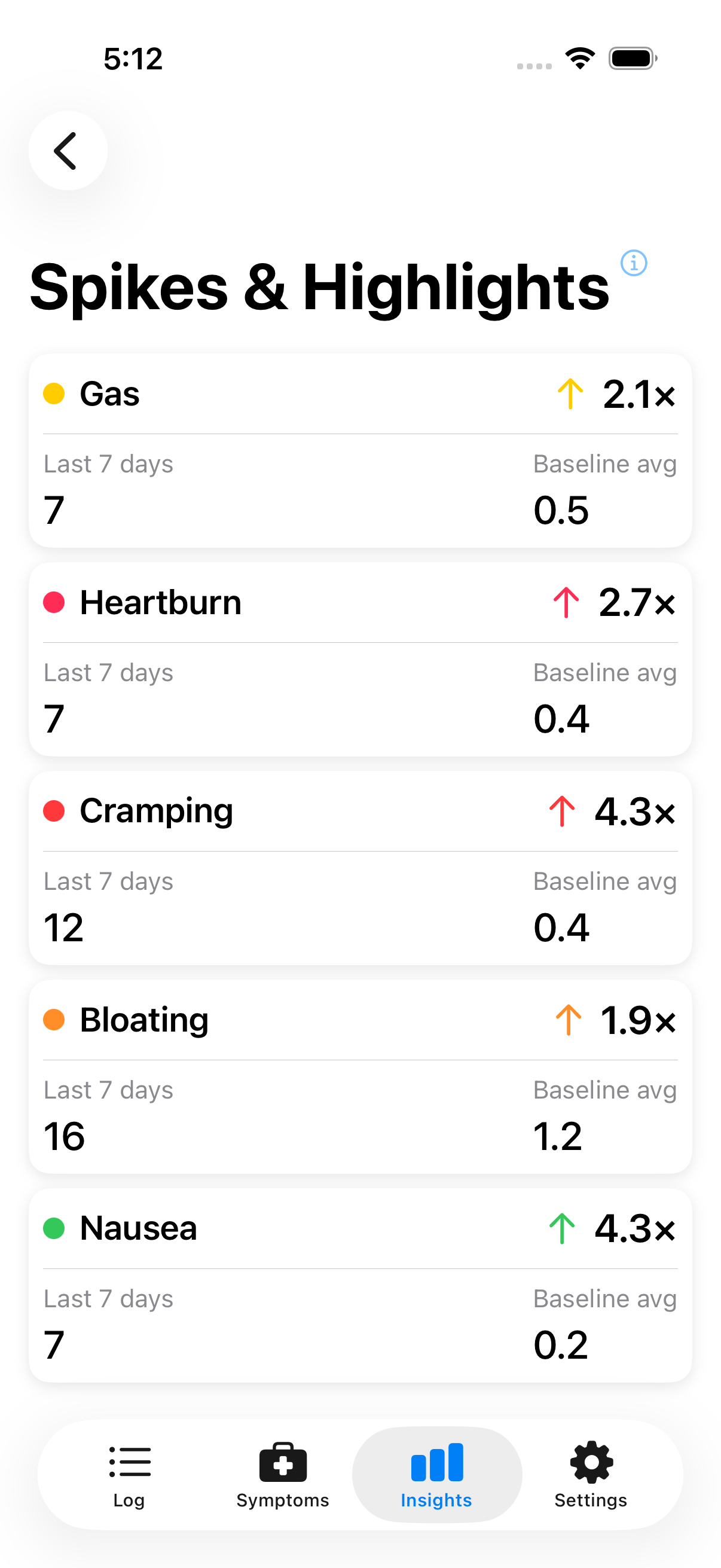Open the Gas spike card title
Image resolution: width=721 pixels, height=1568 pixels.
point(110,394)
